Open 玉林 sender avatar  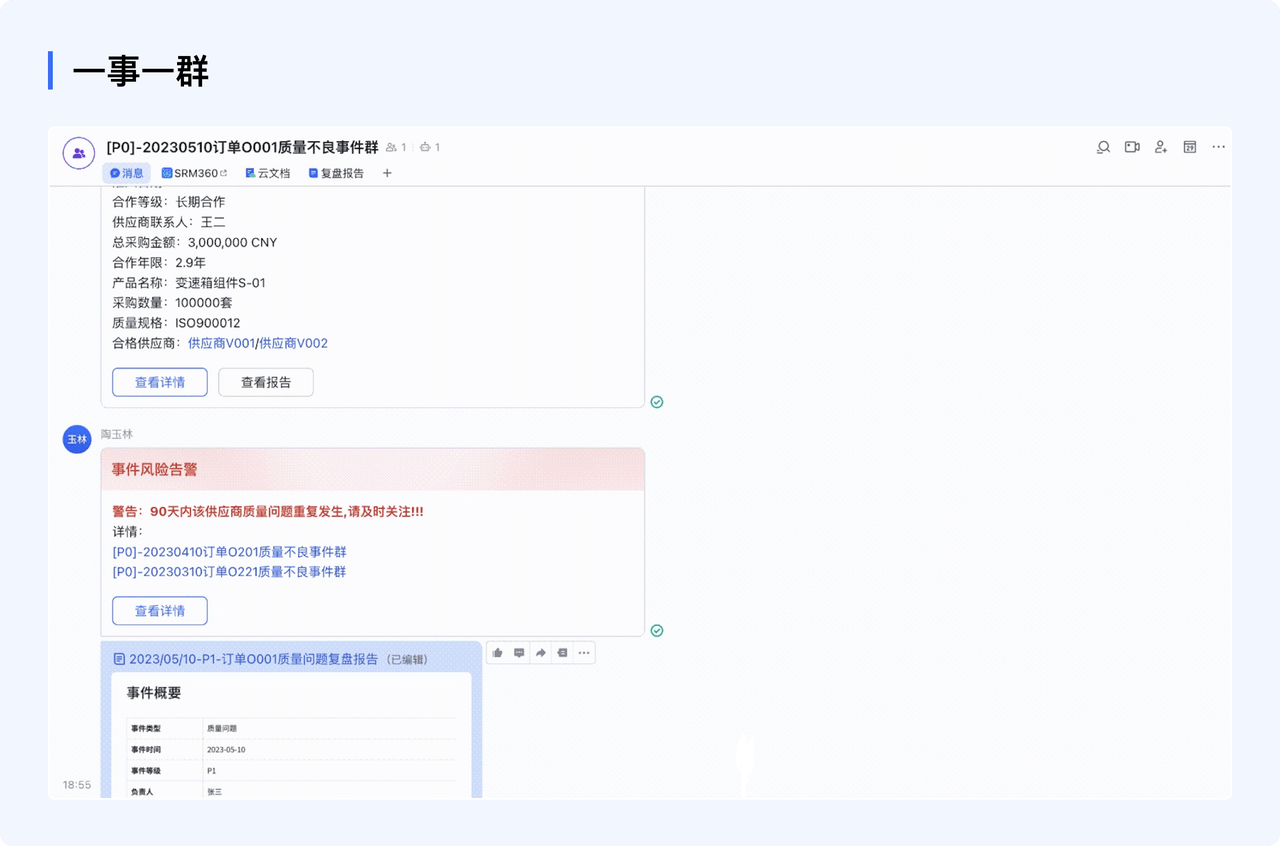pyautogui.click(x=77, y=439)
